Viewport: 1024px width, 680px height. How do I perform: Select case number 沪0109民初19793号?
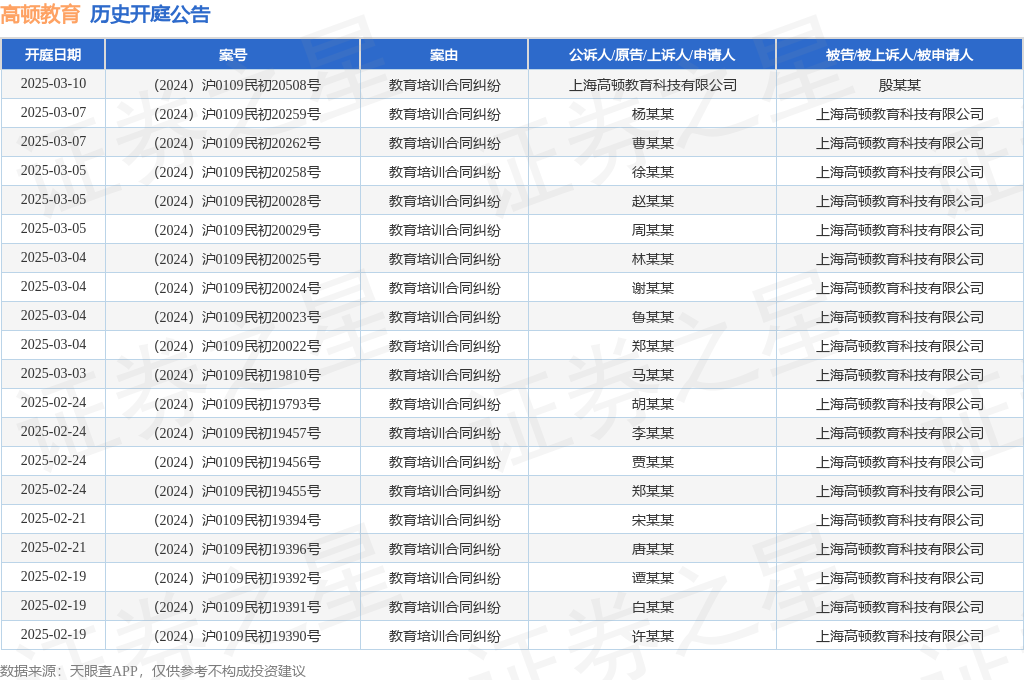click(261, 404)
